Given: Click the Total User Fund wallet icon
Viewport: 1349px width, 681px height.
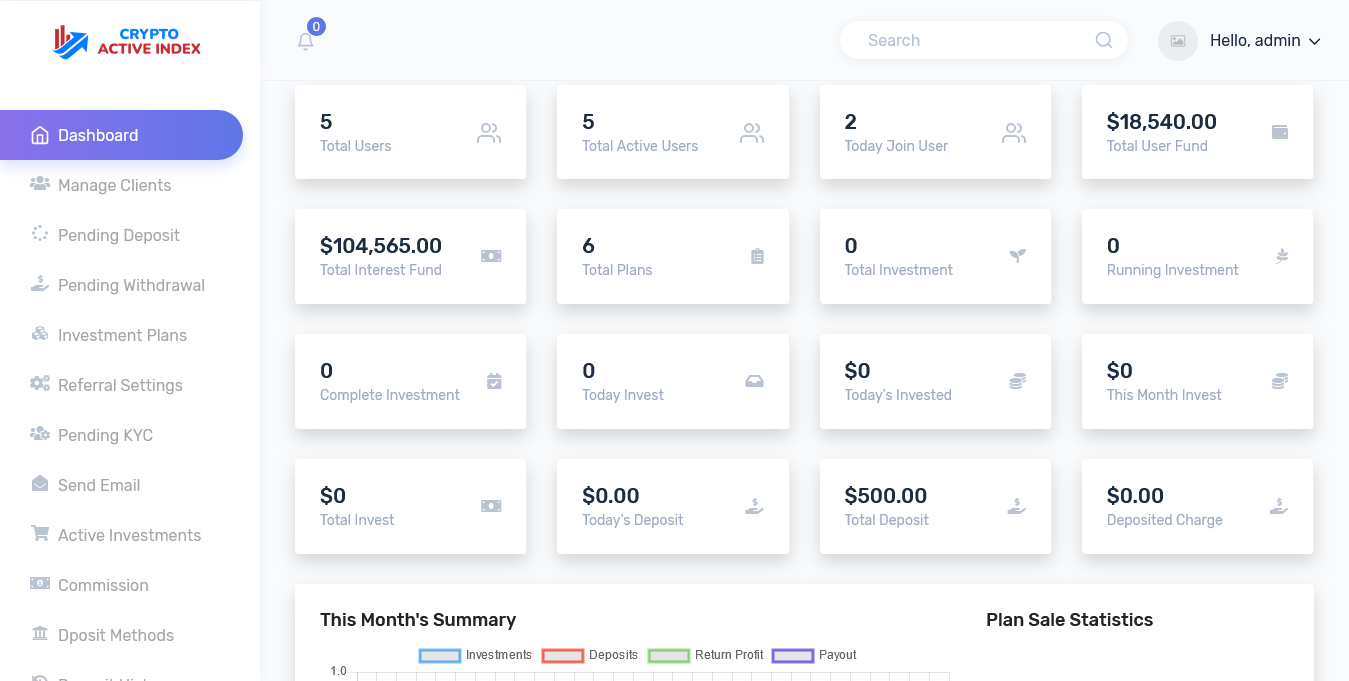Looking at the screenshot, I should [x=1280, y=132].
